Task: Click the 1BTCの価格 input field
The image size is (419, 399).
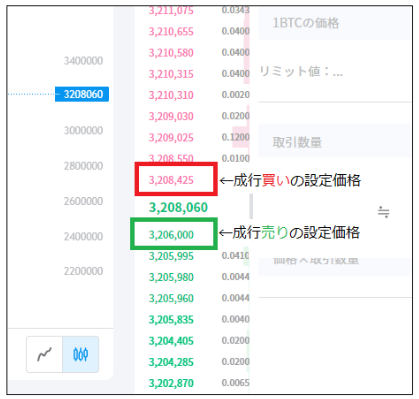Action: (335, 23)
